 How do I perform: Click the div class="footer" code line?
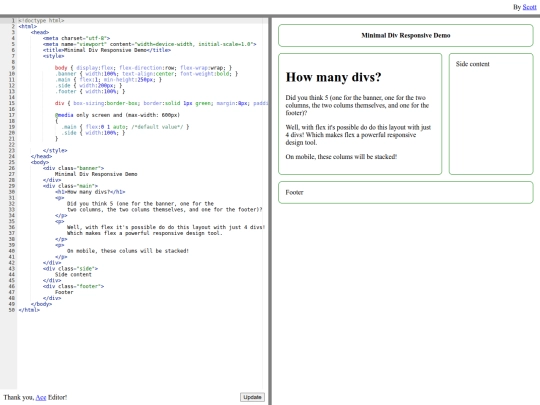[73, 286]
